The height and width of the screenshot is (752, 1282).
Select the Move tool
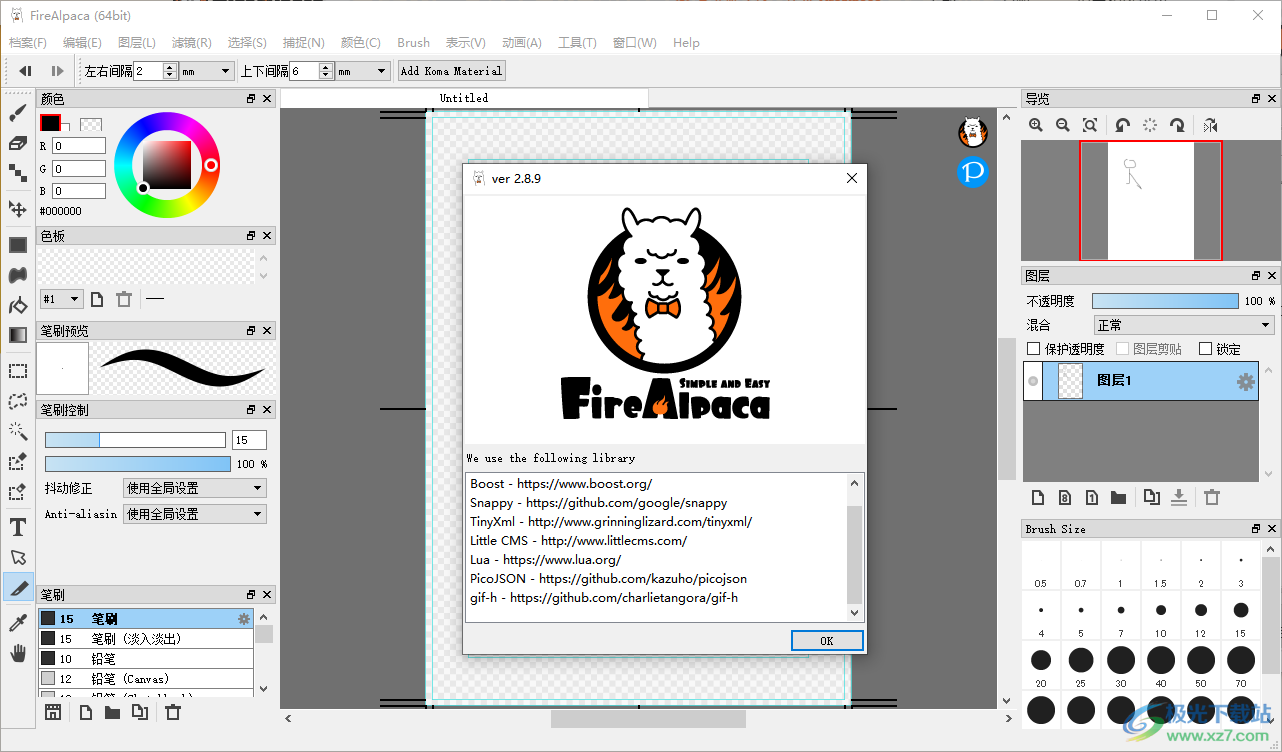tap(18, 209)
